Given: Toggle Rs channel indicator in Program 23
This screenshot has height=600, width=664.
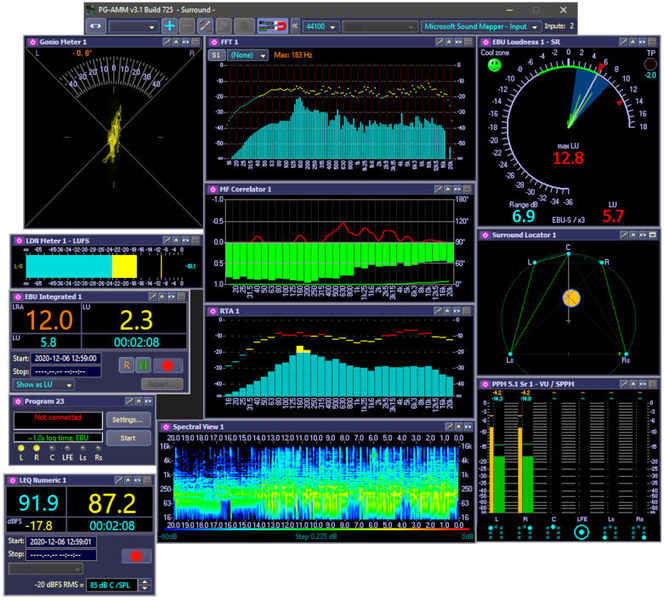Looking at the screenshot, I should point(98,448).
